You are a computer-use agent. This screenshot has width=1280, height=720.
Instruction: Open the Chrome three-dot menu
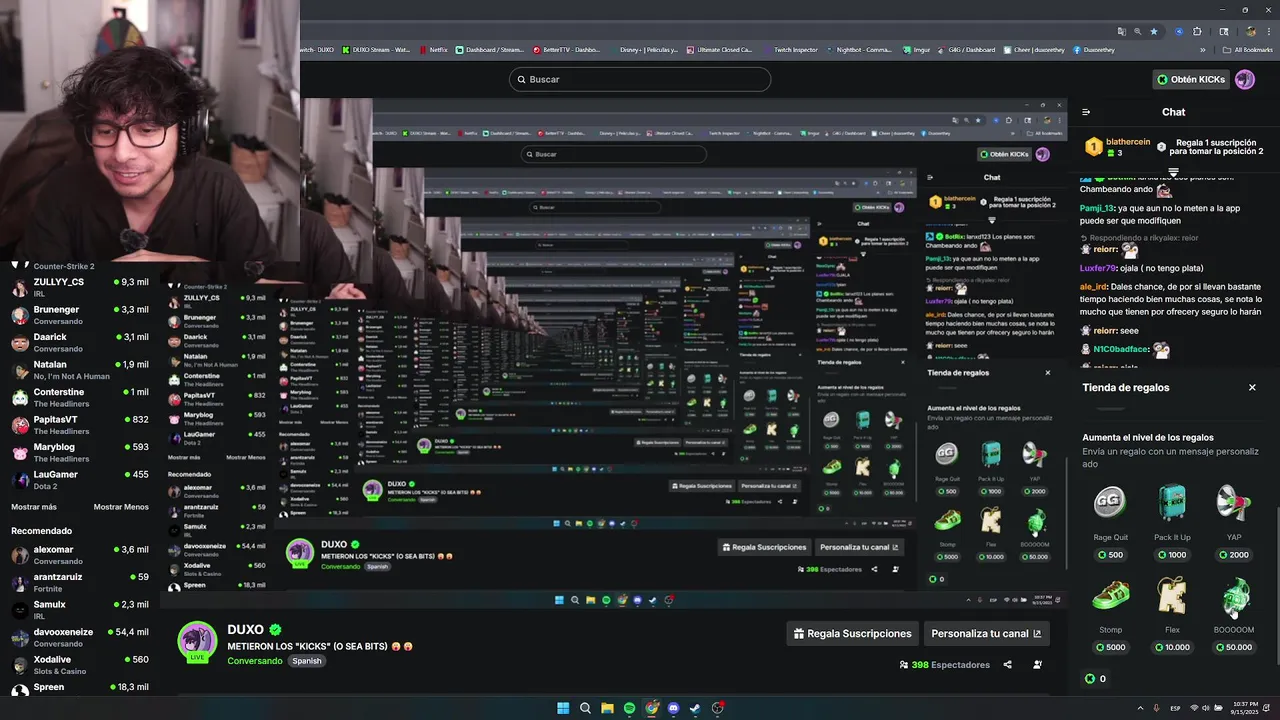click(1267, 31)
